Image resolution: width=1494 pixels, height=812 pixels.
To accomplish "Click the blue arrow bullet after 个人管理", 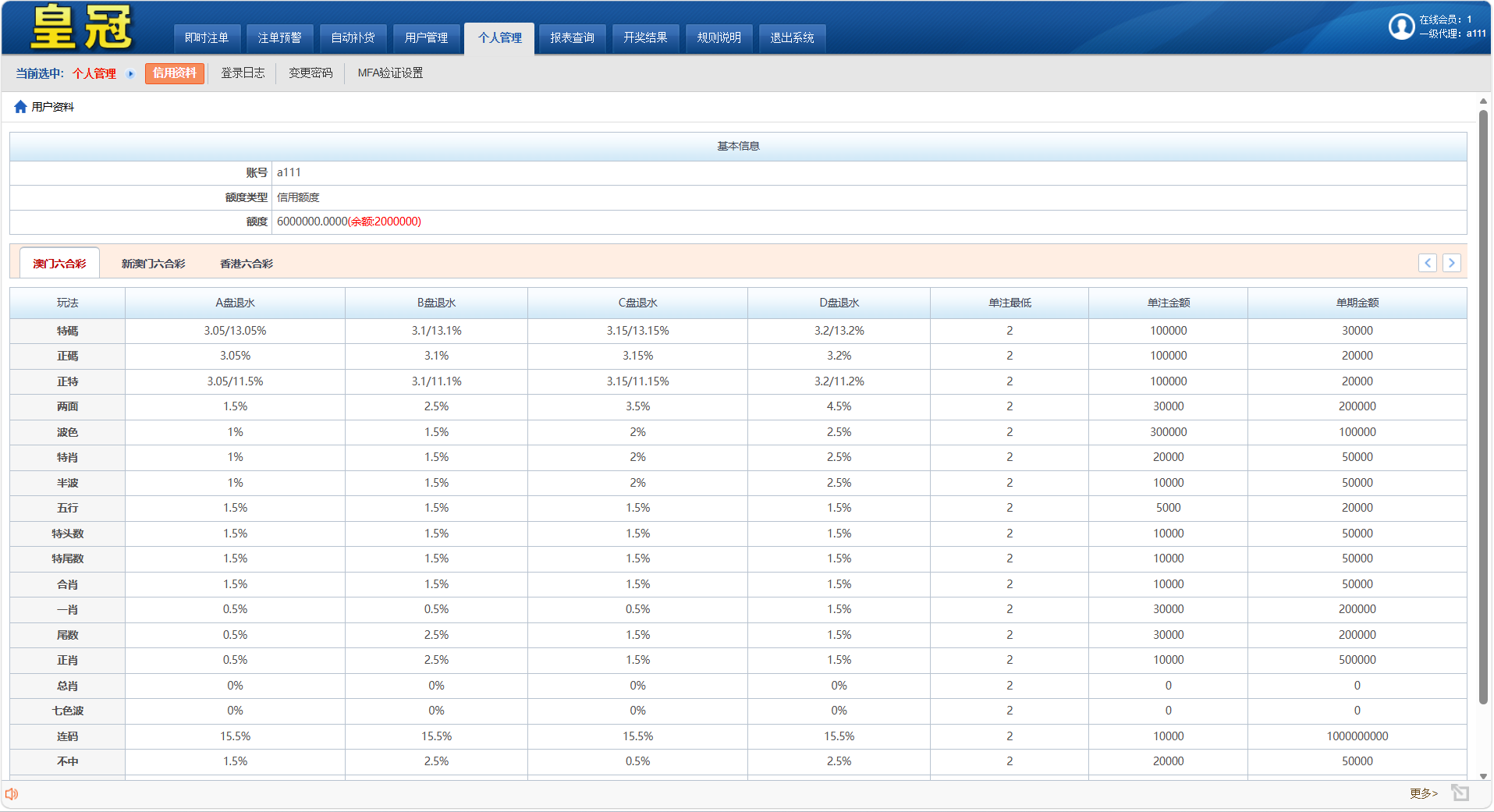I will [x=130, y=74].
